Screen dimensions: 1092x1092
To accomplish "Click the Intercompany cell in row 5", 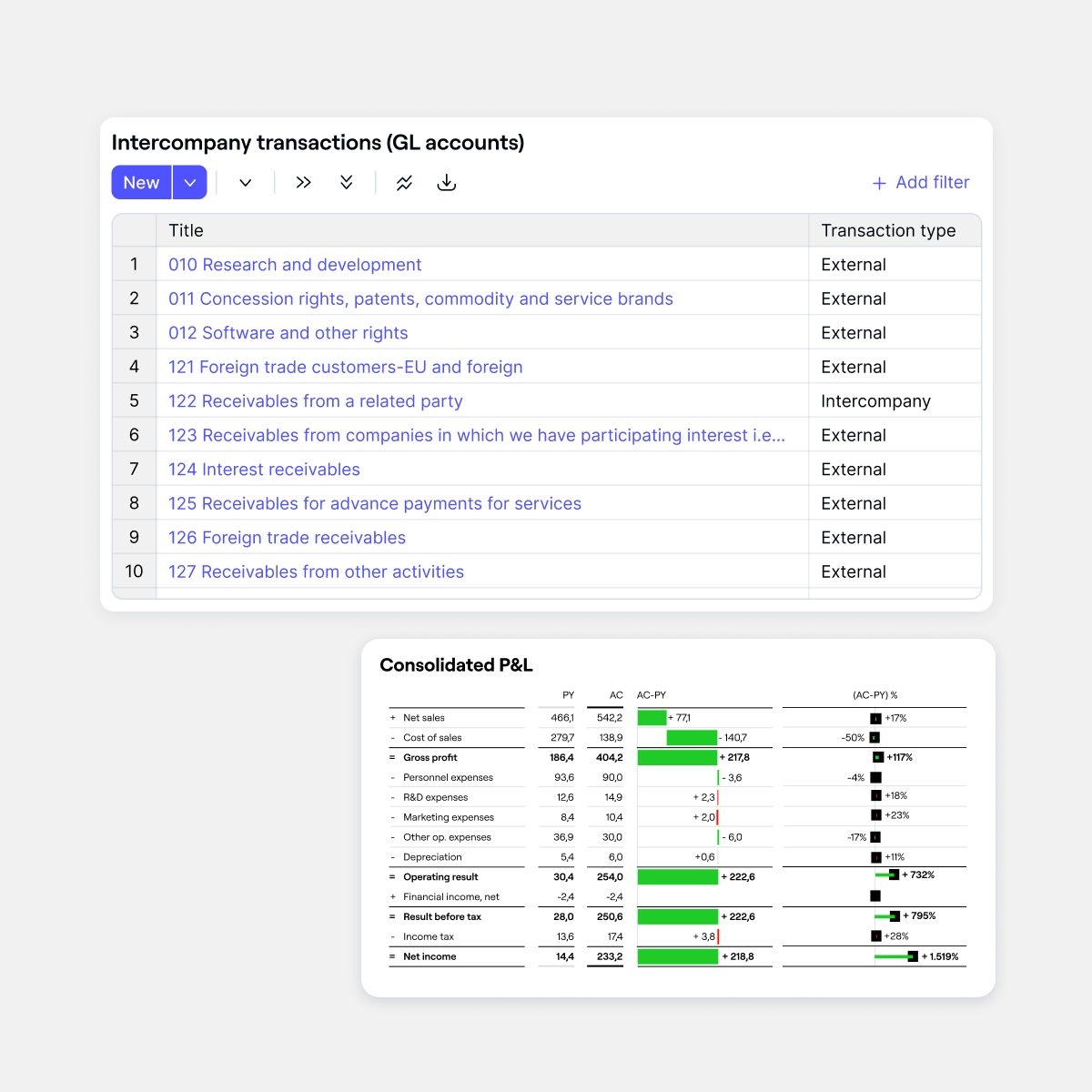I will pos(875,401).
